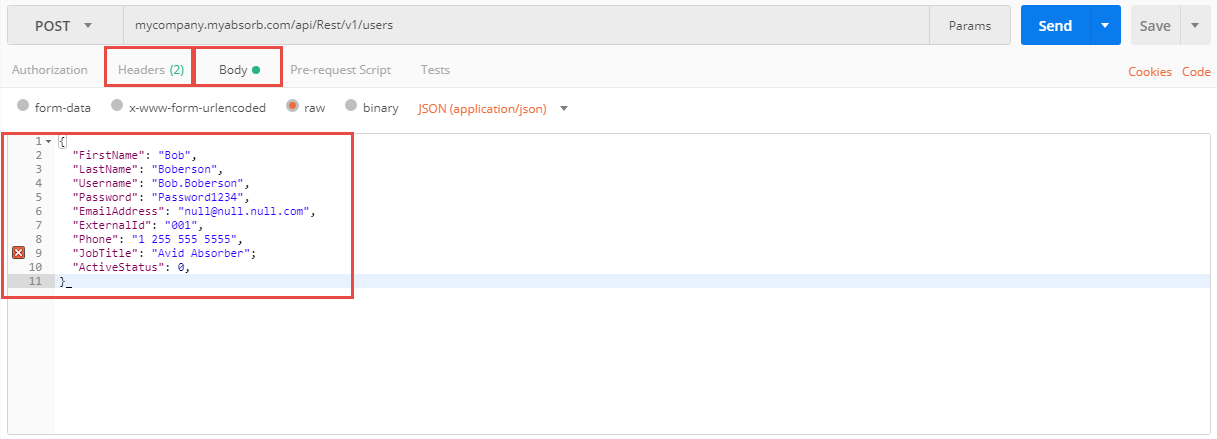The image size is (1217, 439).
Task: Open the Headers (2) tab
Action: [x=151, y=70]
